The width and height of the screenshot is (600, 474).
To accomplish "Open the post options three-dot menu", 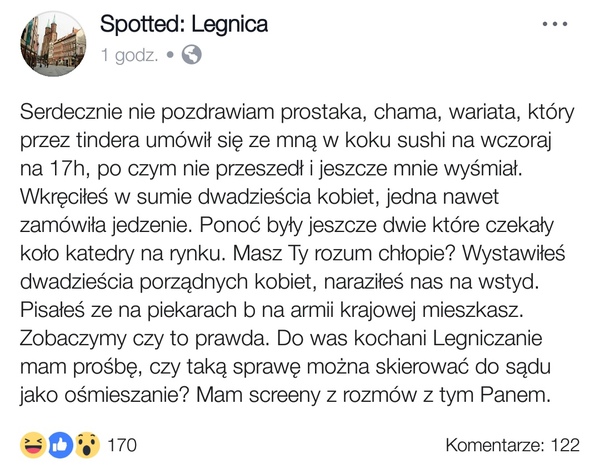I will (555, 23).
